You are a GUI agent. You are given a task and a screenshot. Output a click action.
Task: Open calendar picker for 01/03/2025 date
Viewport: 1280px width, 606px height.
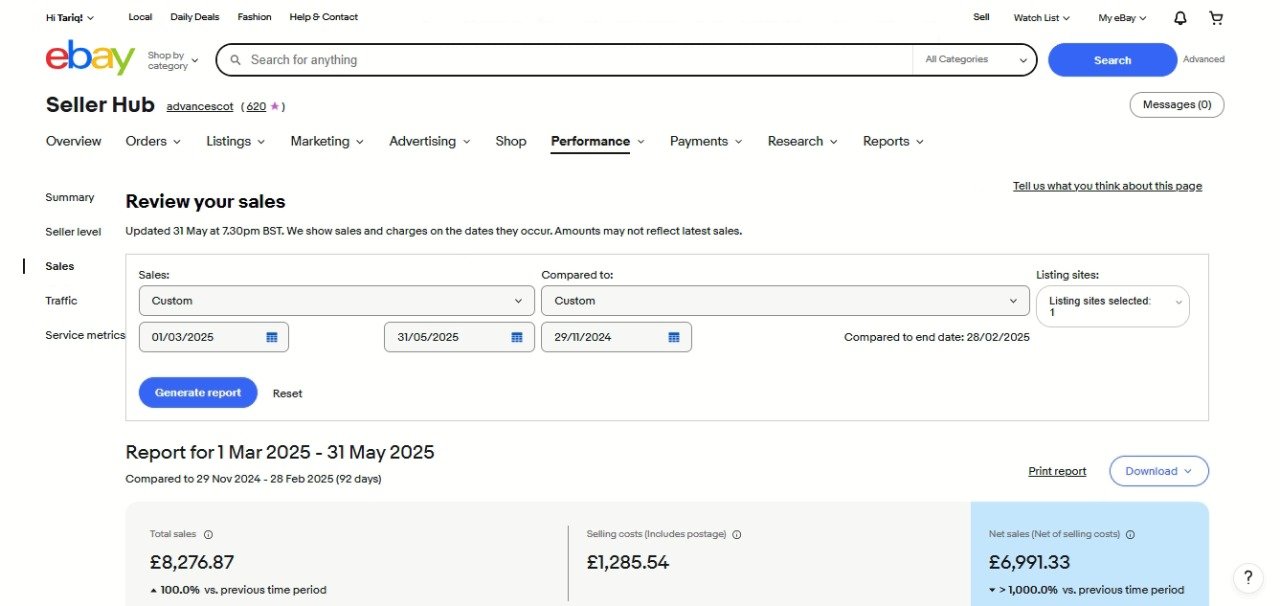(x=271, y=337)
